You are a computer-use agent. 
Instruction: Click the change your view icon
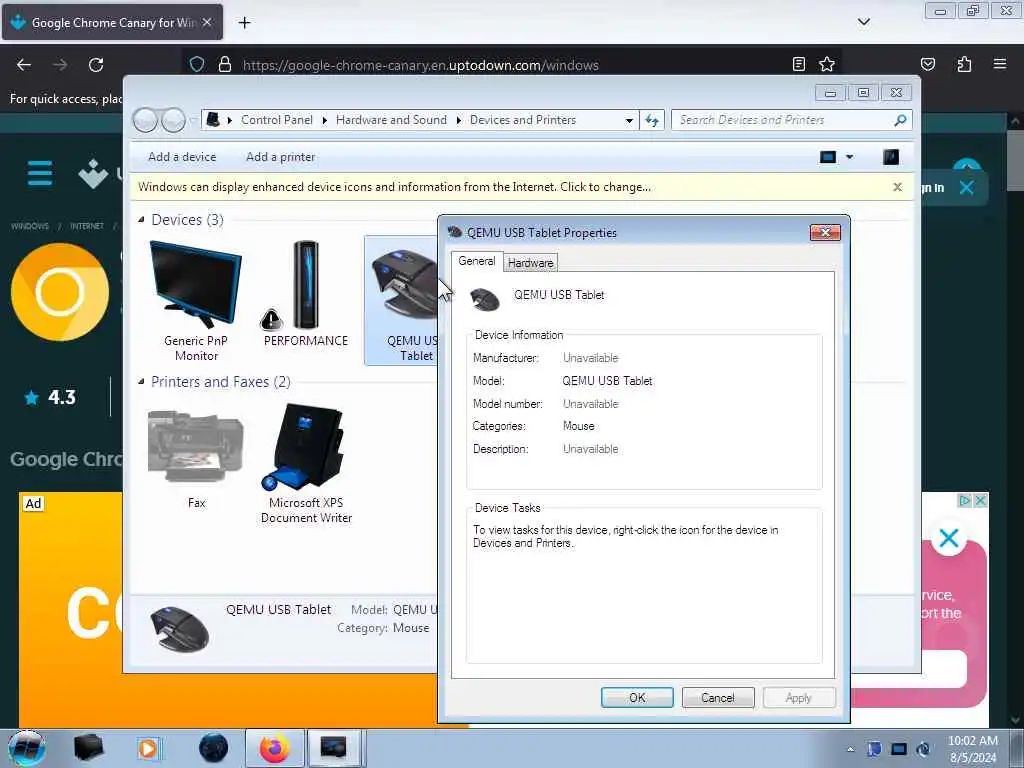tap(828, 157)
